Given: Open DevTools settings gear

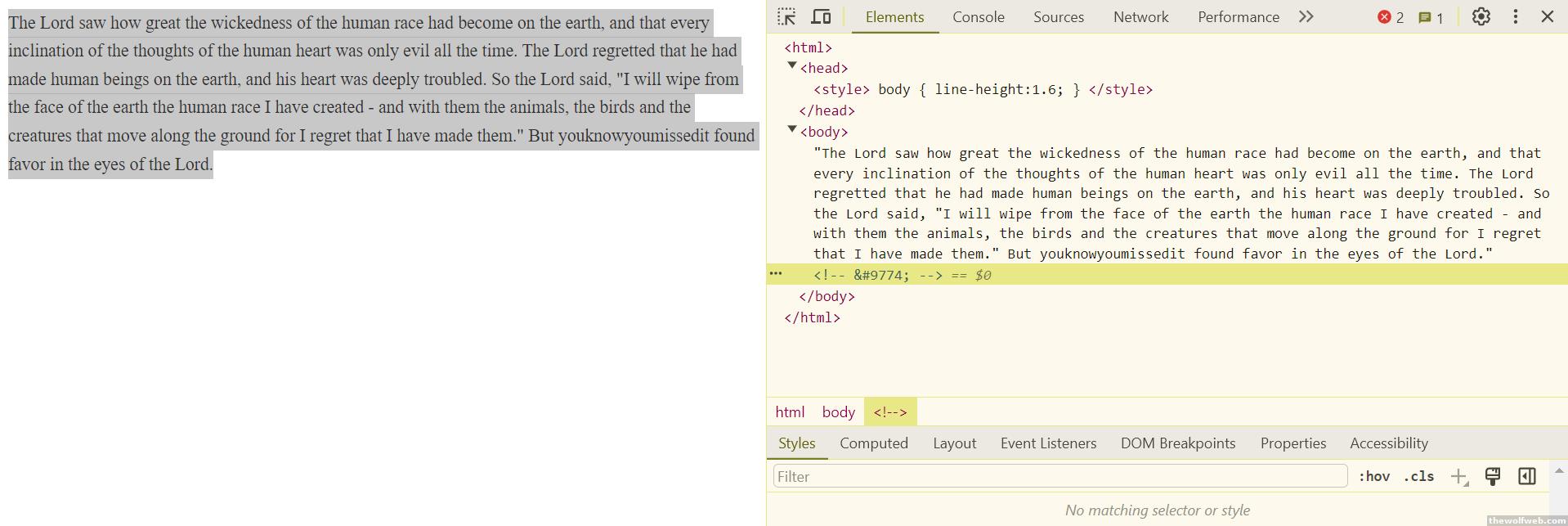Looking at the screenshot, I should 1481,17.
